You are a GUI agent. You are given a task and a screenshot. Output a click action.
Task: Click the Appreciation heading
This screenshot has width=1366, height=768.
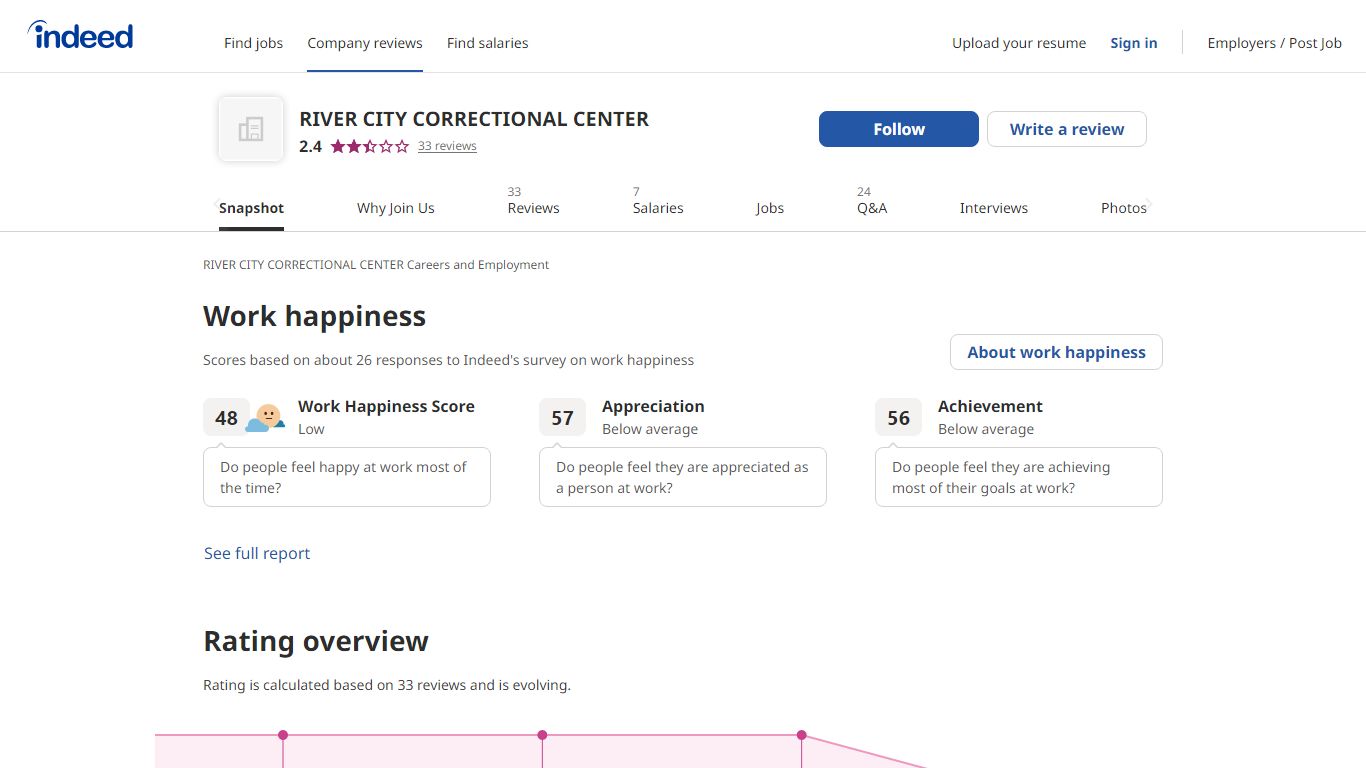[653, 406]
